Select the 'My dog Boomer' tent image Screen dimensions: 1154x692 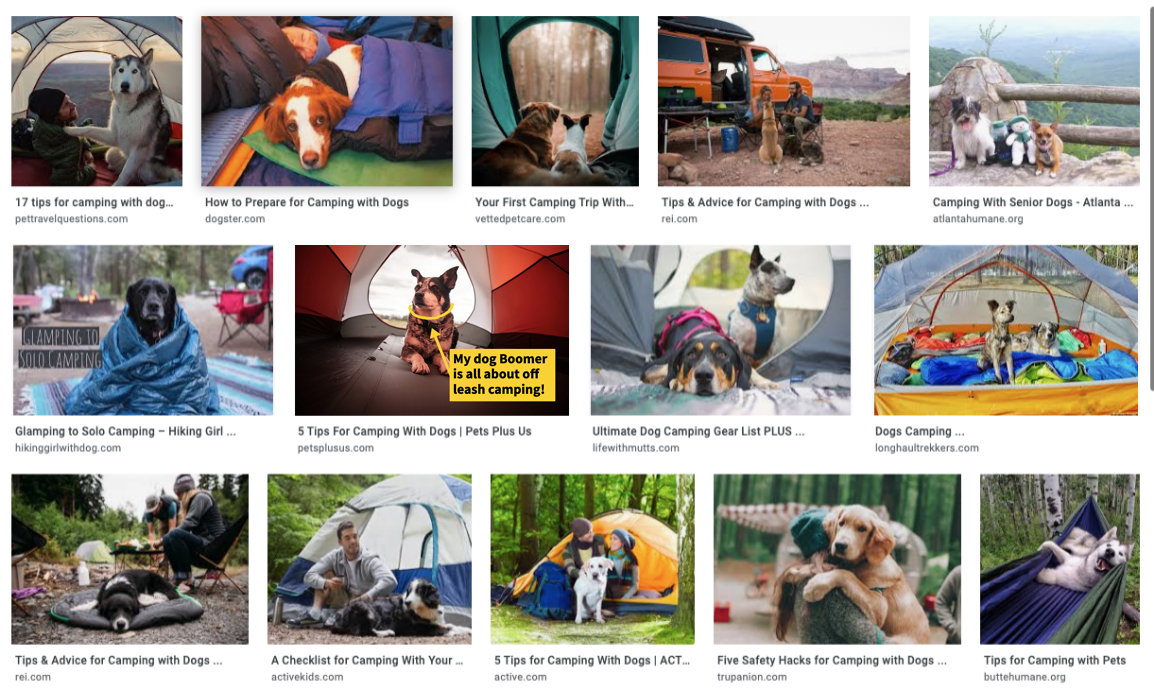point(432,331)
